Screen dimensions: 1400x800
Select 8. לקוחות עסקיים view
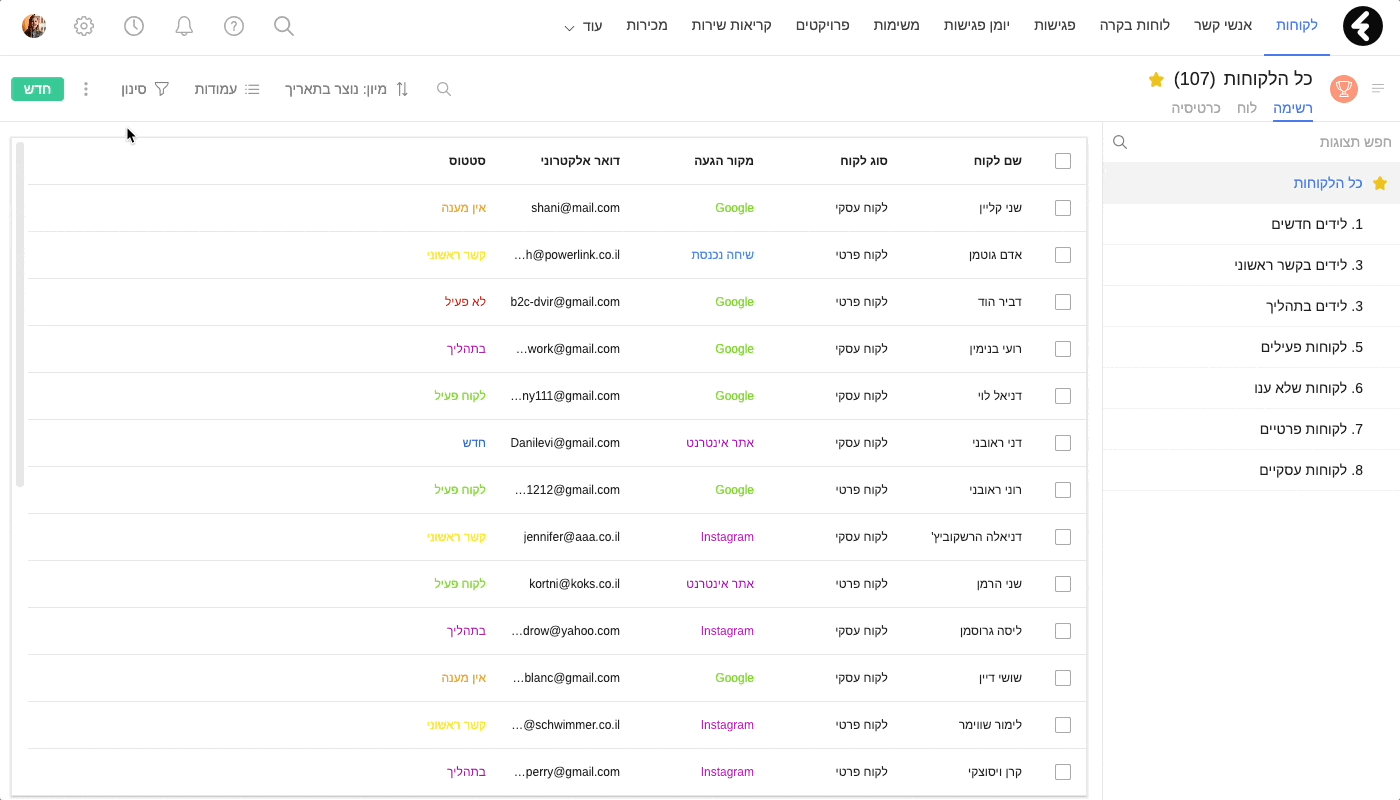(x=1251, y=470)
